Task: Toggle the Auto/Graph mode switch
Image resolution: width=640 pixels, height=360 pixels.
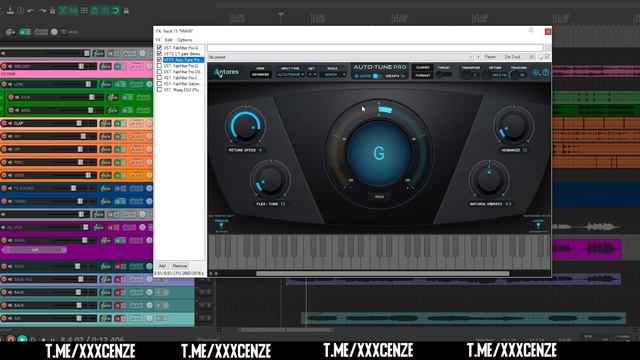Action: (x=376, y=76)
